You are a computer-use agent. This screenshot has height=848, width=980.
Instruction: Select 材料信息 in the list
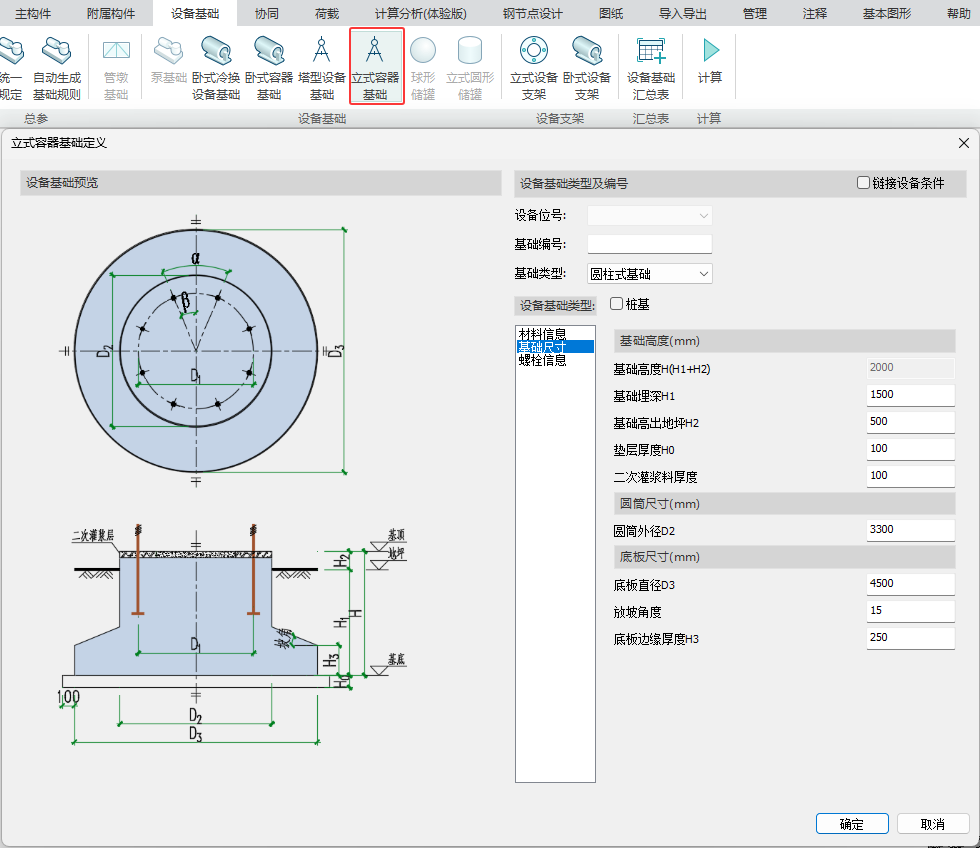tap(542, 334)
